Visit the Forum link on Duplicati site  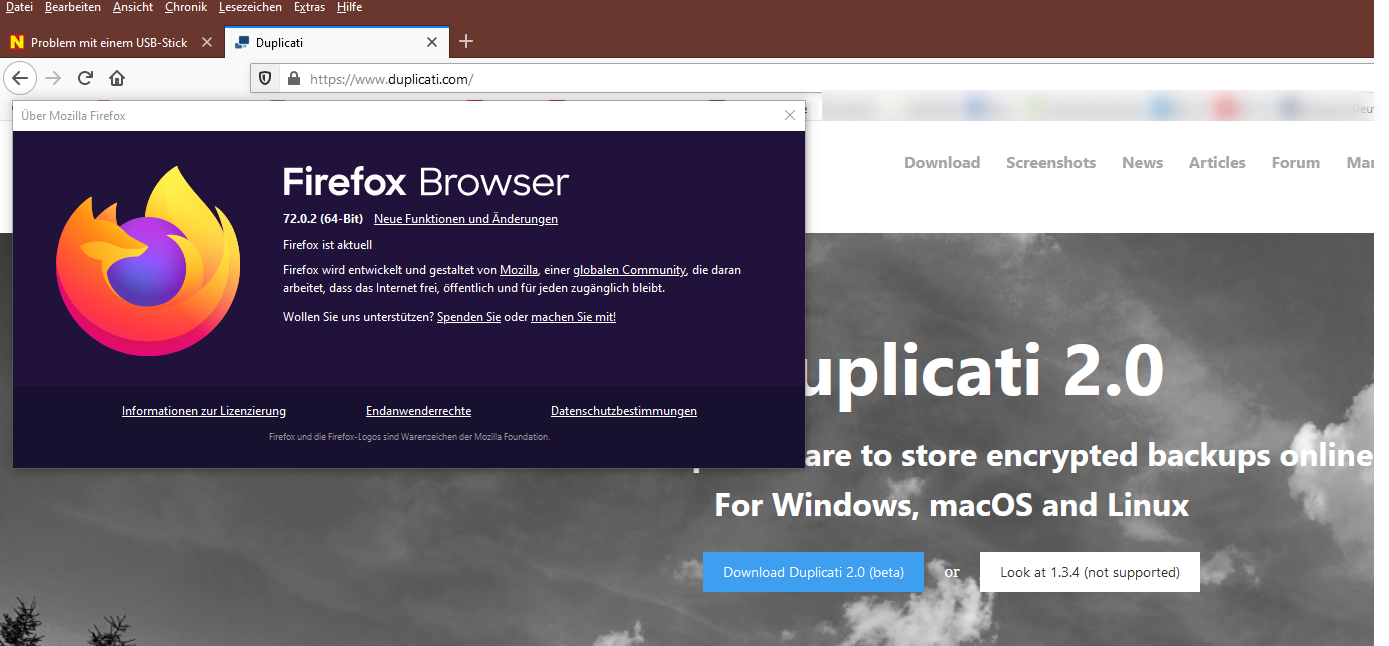(x=1296, y=163)
